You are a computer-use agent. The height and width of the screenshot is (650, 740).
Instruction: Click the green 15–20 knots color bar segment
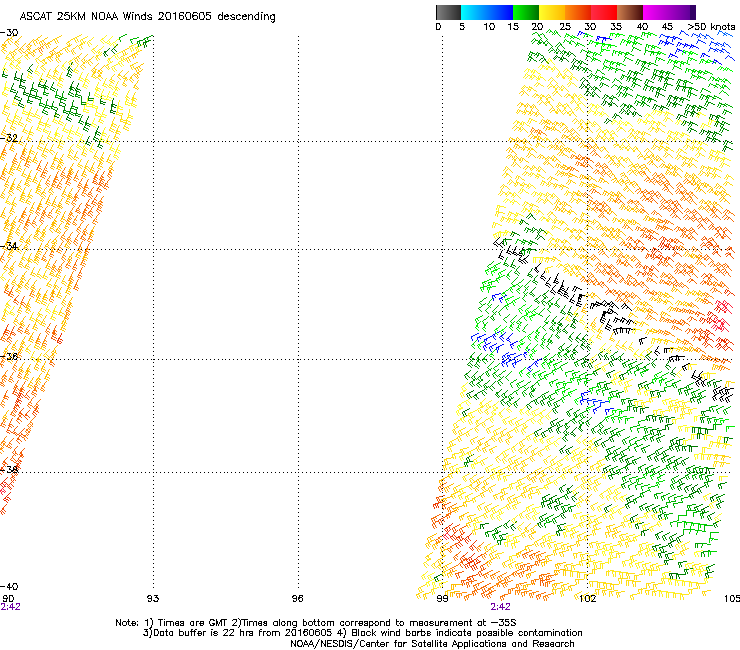coord(526,12)
